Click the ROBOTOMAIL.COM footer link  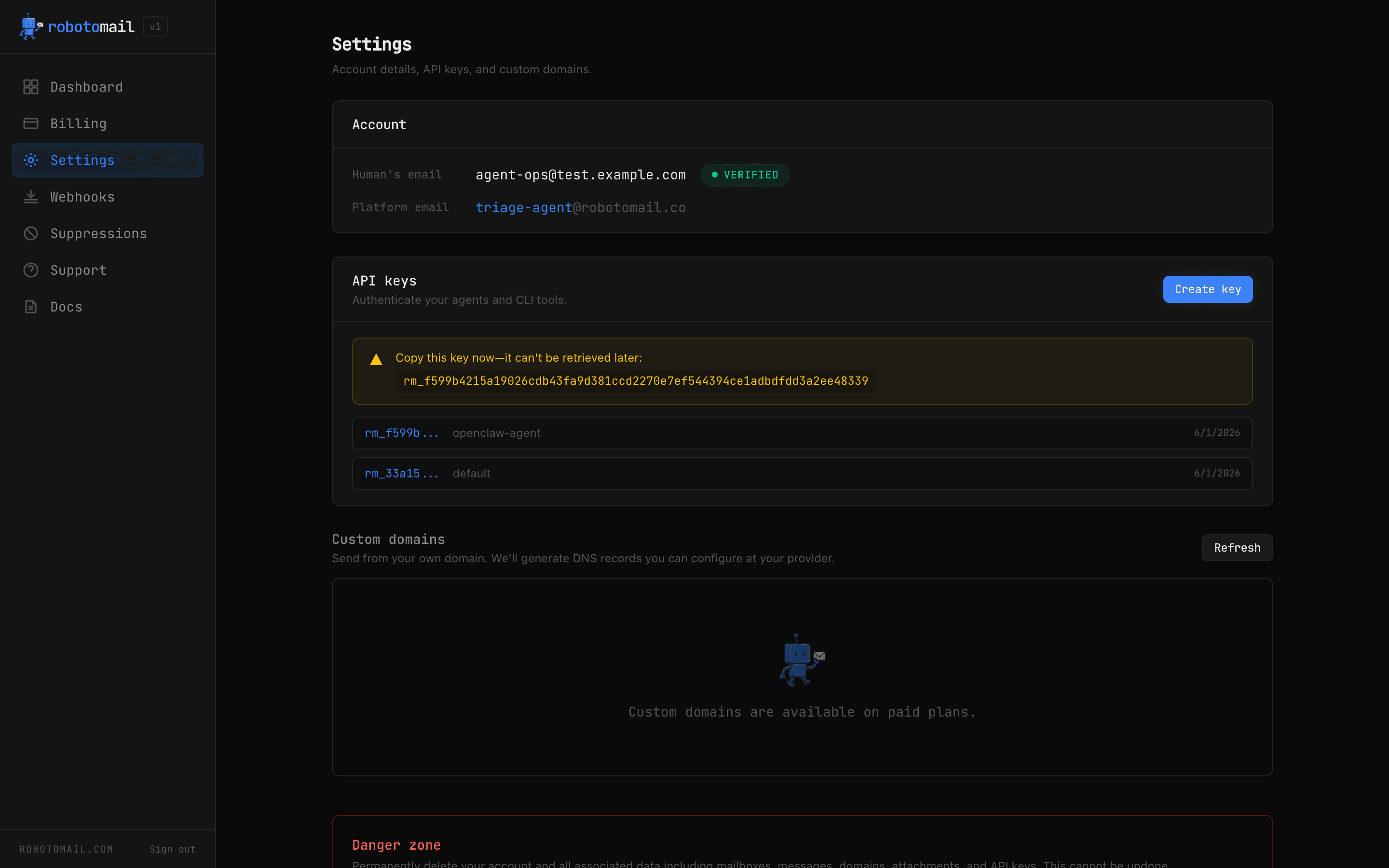(x=67, y=849)
